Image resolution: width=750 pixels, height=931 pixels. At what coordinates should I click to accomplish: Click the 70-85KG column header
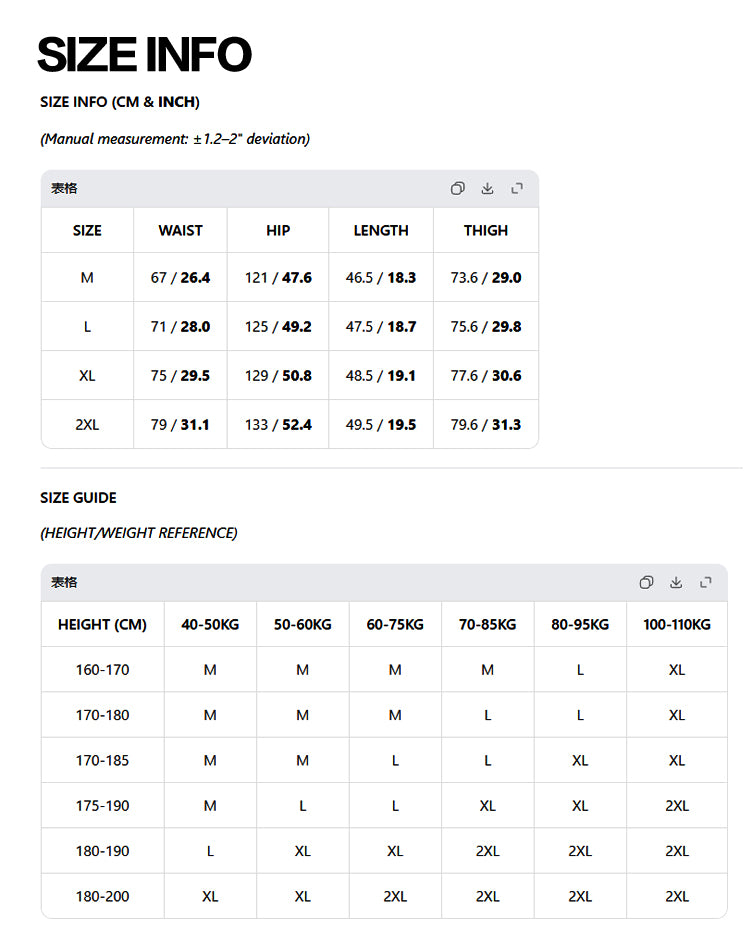(x=488, y=625)
